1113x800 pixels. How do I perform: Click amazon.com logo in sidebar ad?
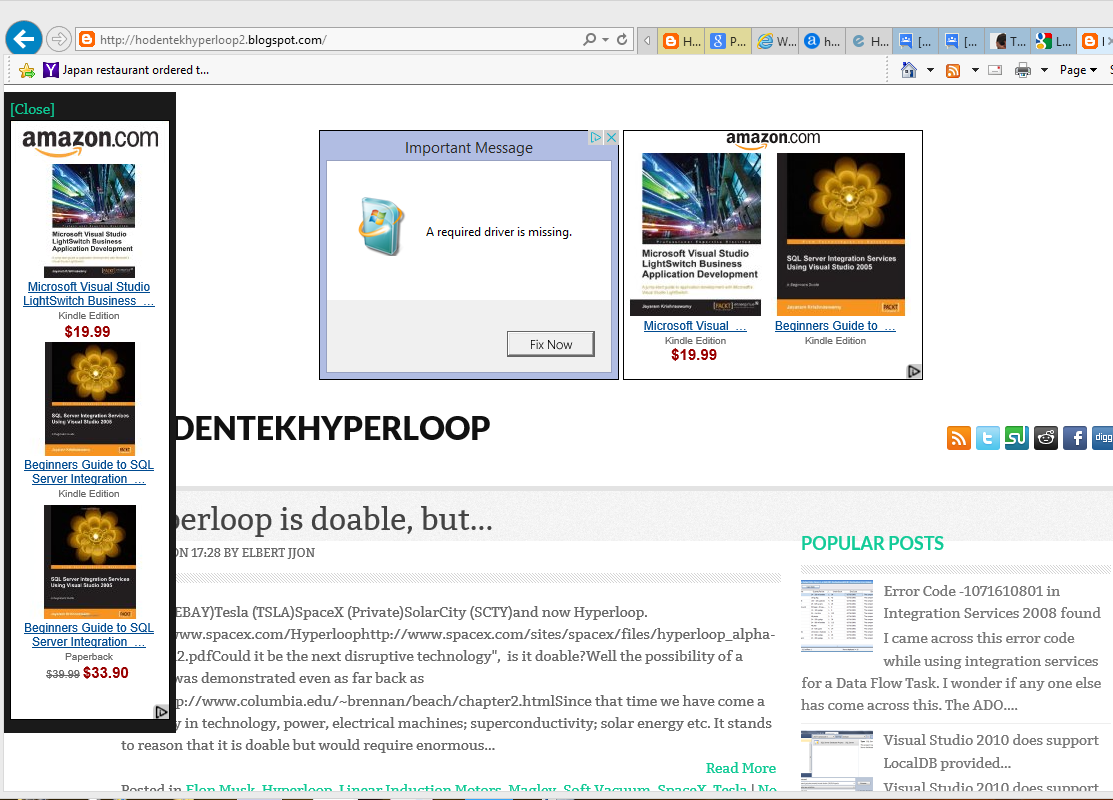(x=90, y=140)
